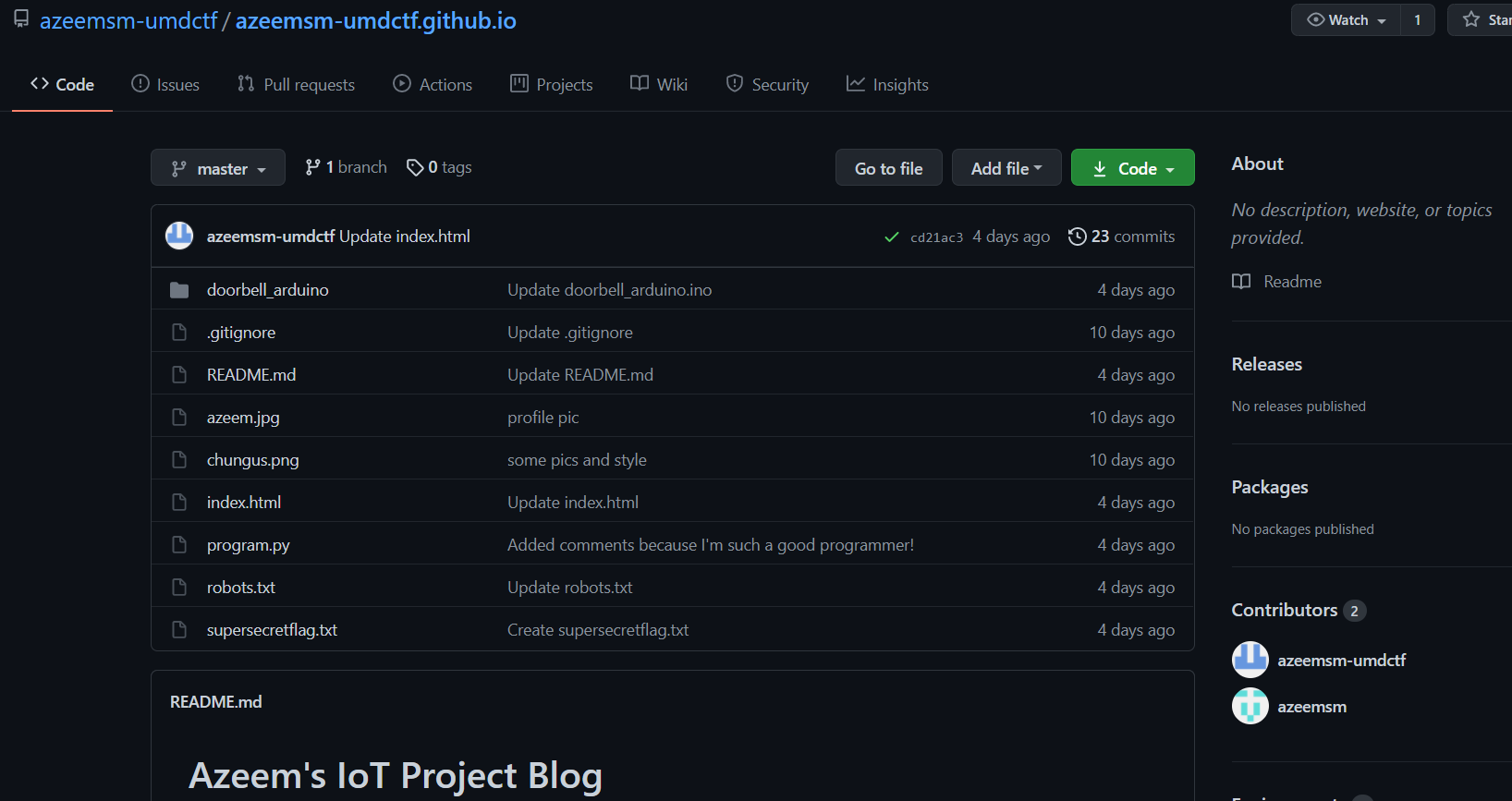Image resolution: width=1512 pixels, height=801 pixels.
Task: Go to the Actions tab
Action: coord(433,84)
